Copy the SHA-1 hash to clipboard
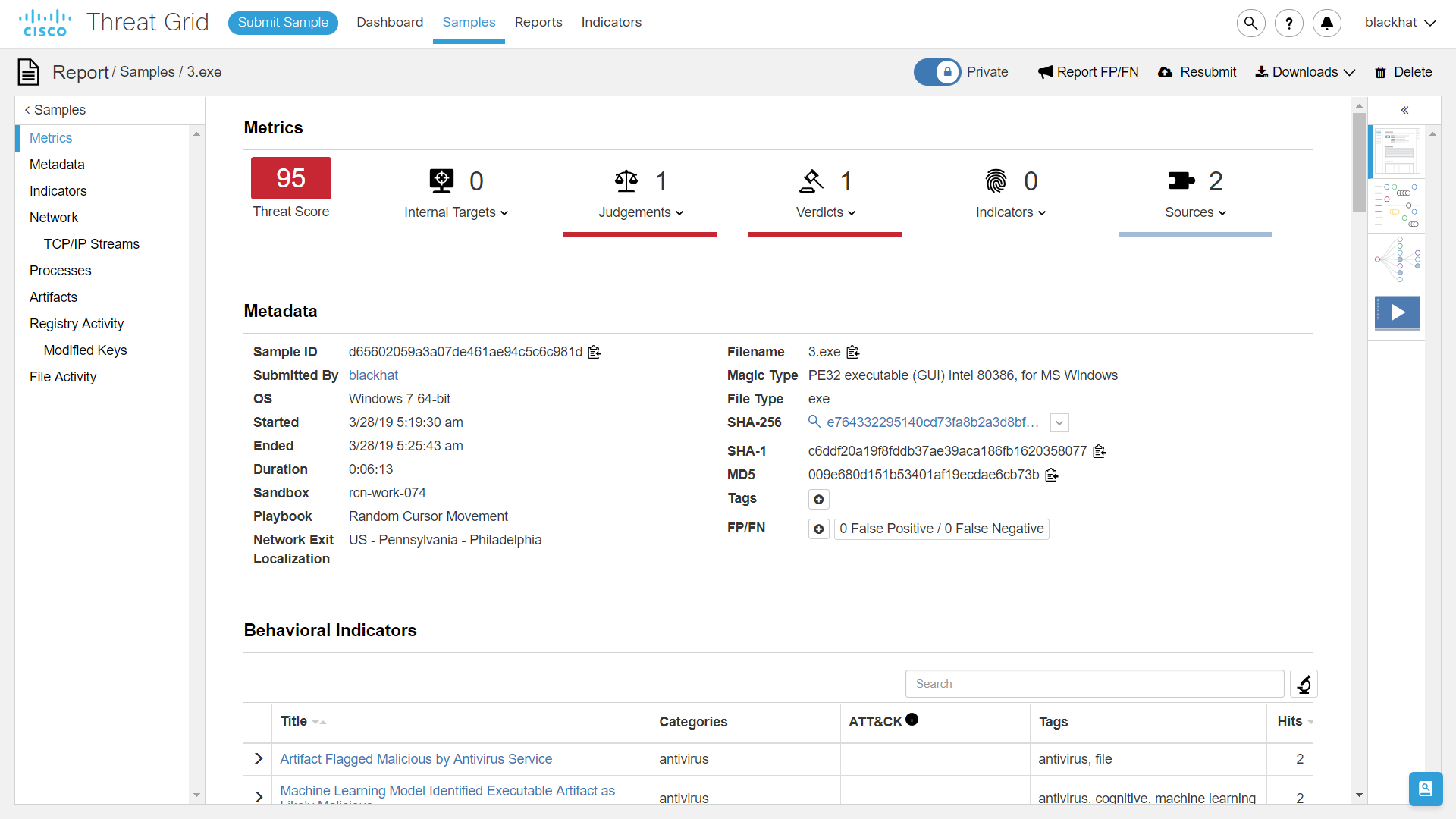This screenshot has width=1456, height=819. coord(1100,452)
